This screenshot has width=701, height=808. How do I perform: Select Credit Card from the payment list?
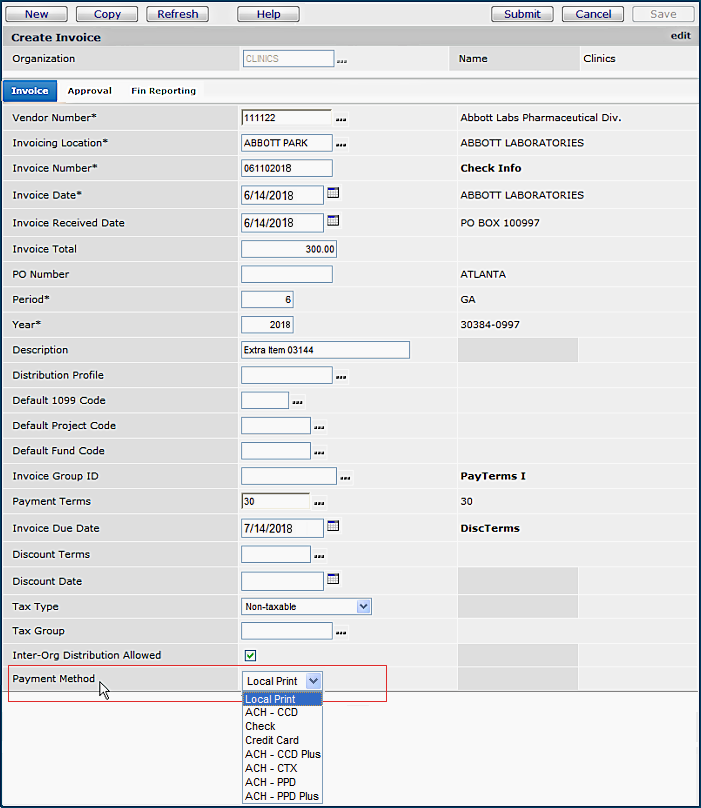tap(272, 740)
